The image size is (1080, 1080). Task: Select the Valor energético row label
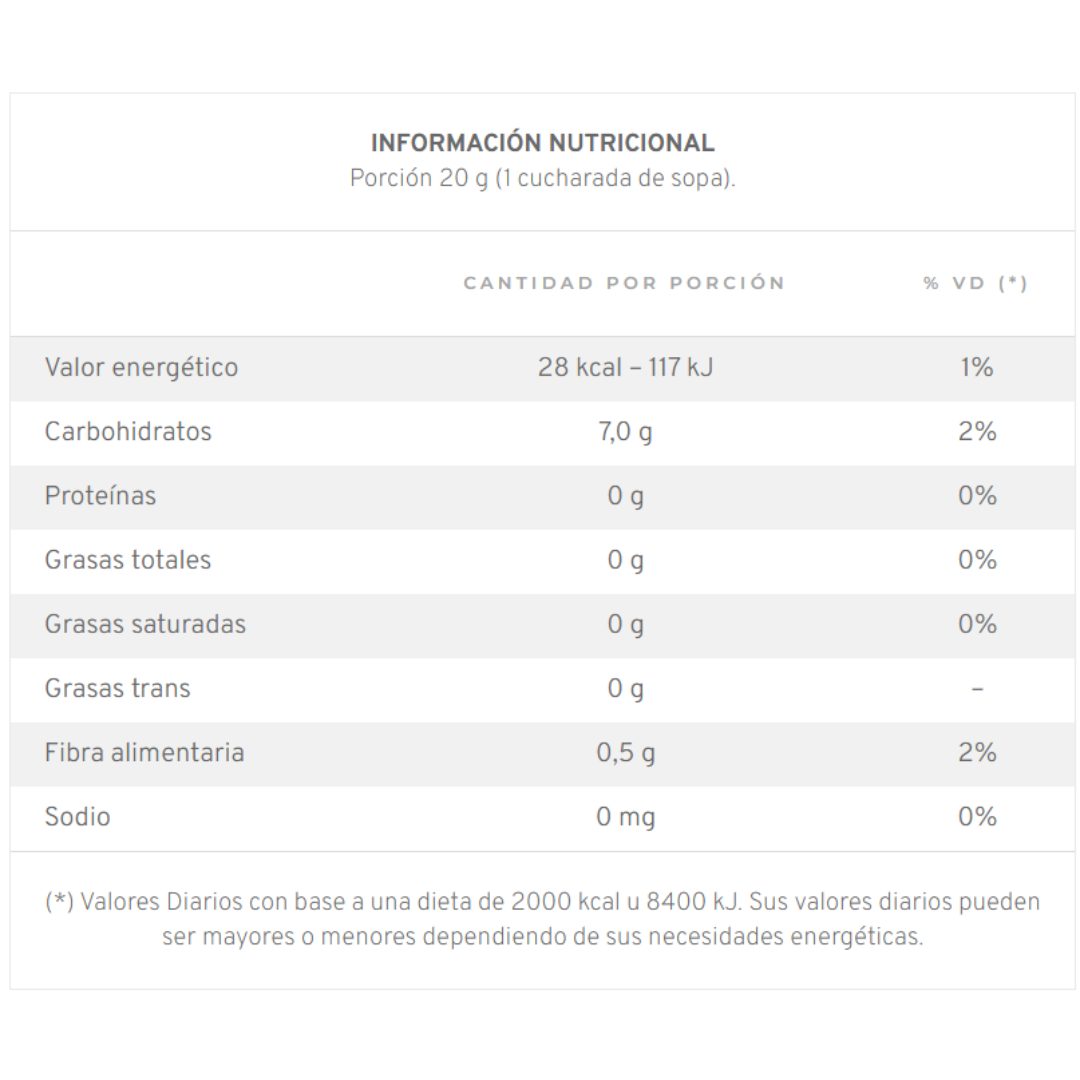click(141, 367)
